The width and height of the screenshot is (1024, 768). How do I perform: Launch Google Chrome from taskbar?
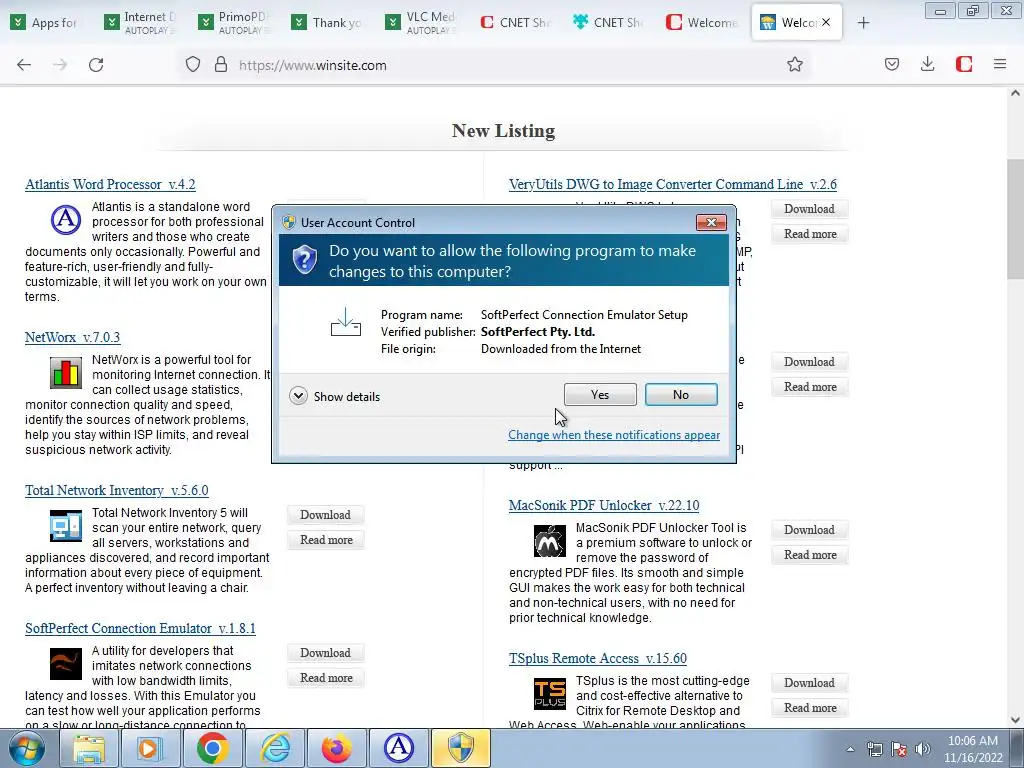(212, 748)
